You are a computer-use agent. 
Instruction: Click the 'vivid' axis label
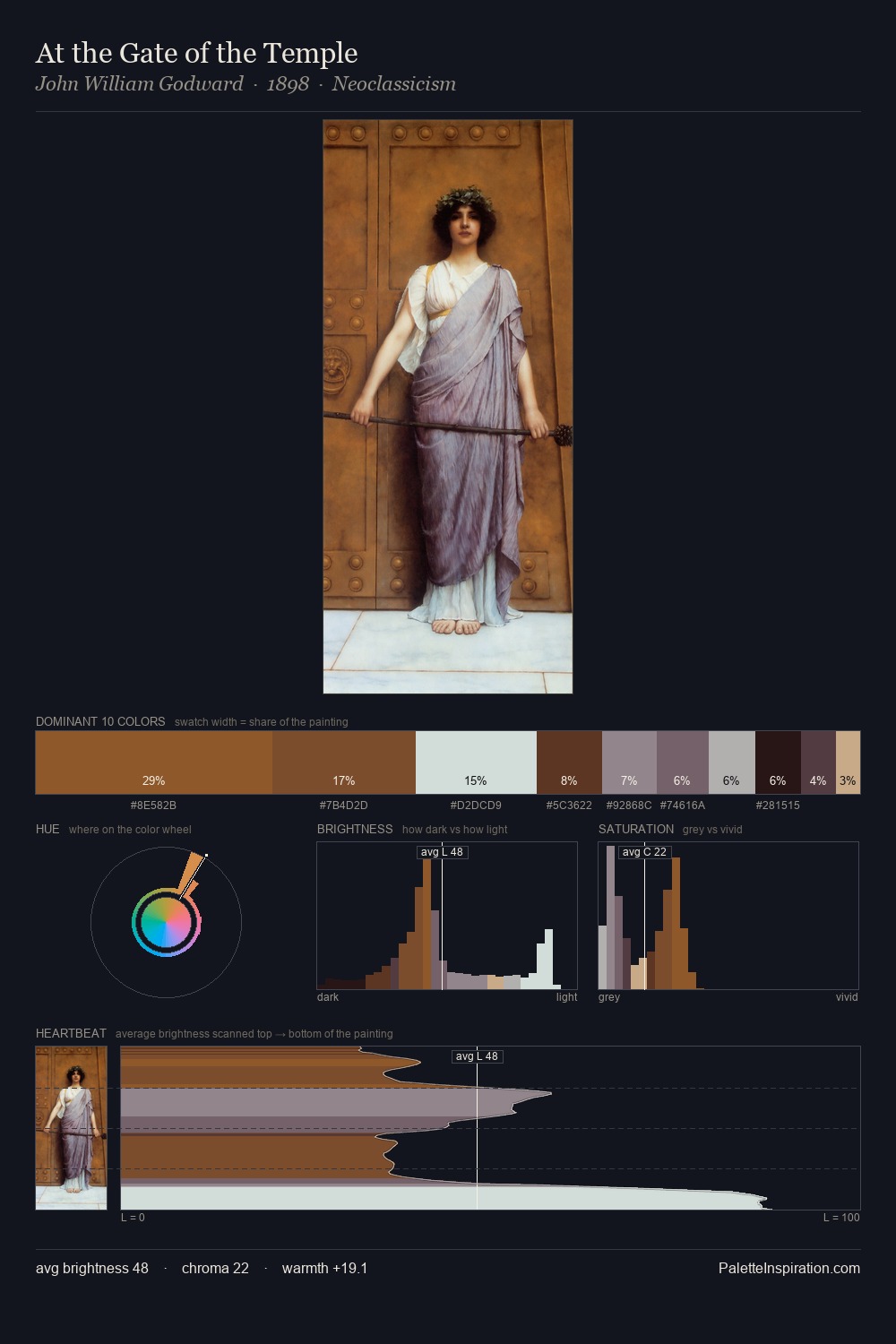(x=847, y=997)
